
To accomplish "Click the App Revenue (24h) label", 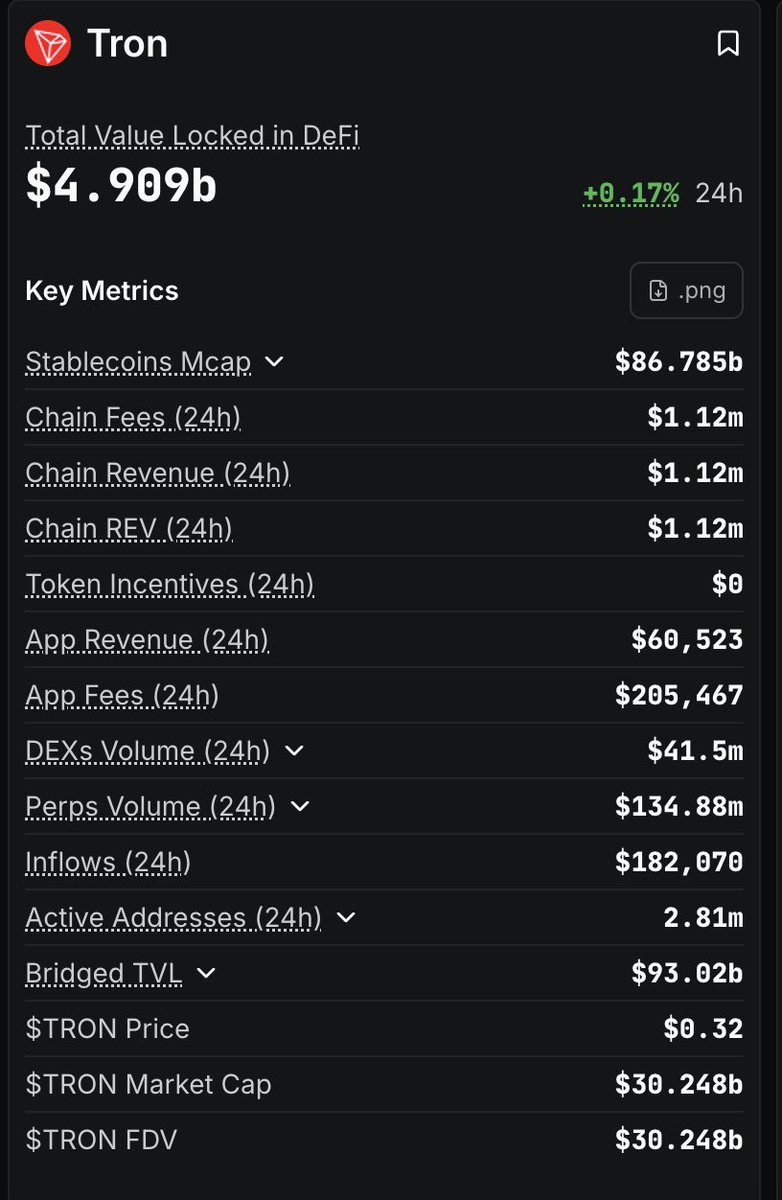I will [x=147, y=640].
